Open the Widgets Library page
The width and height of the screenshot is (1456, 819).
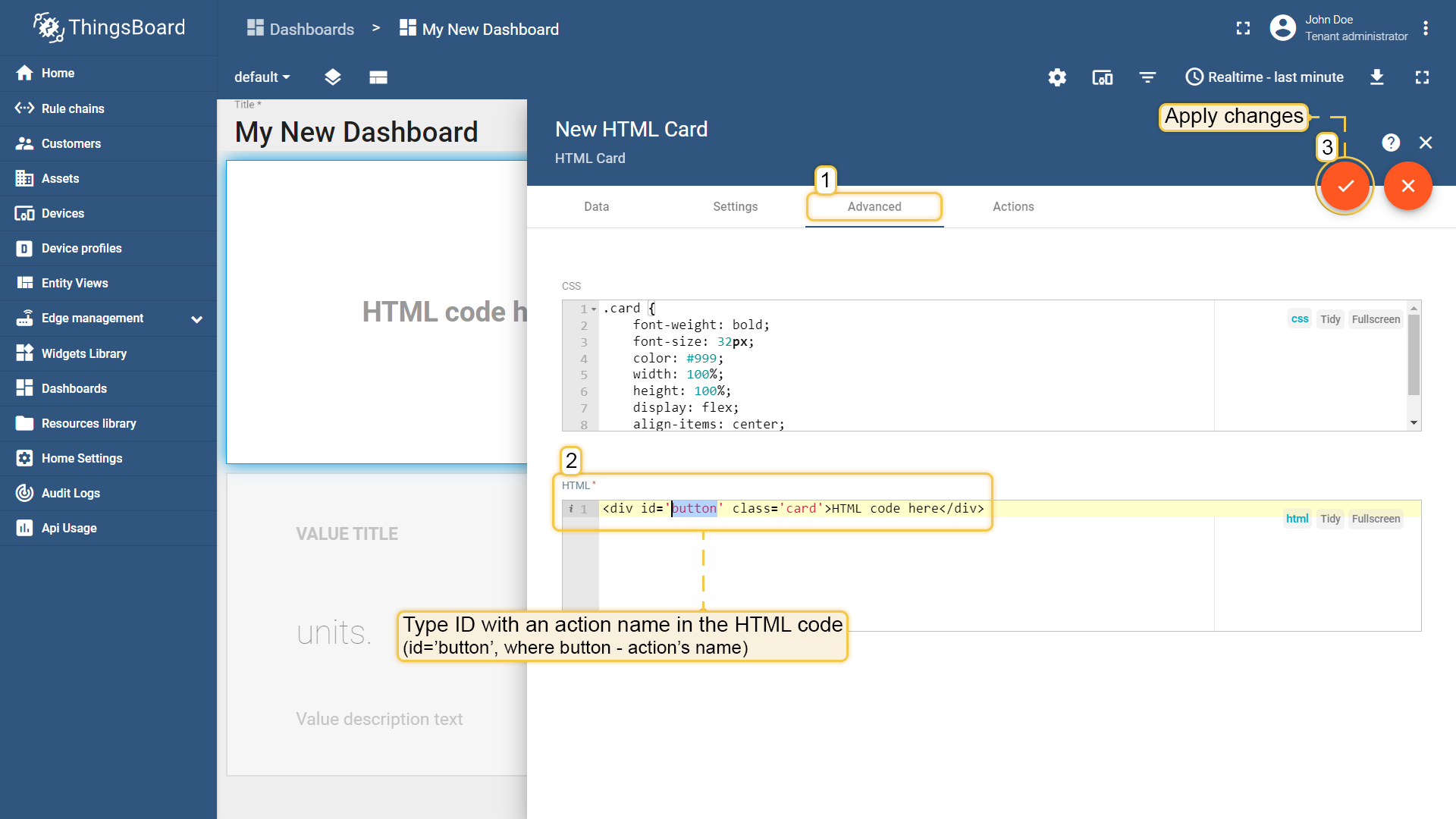(108, 353)
